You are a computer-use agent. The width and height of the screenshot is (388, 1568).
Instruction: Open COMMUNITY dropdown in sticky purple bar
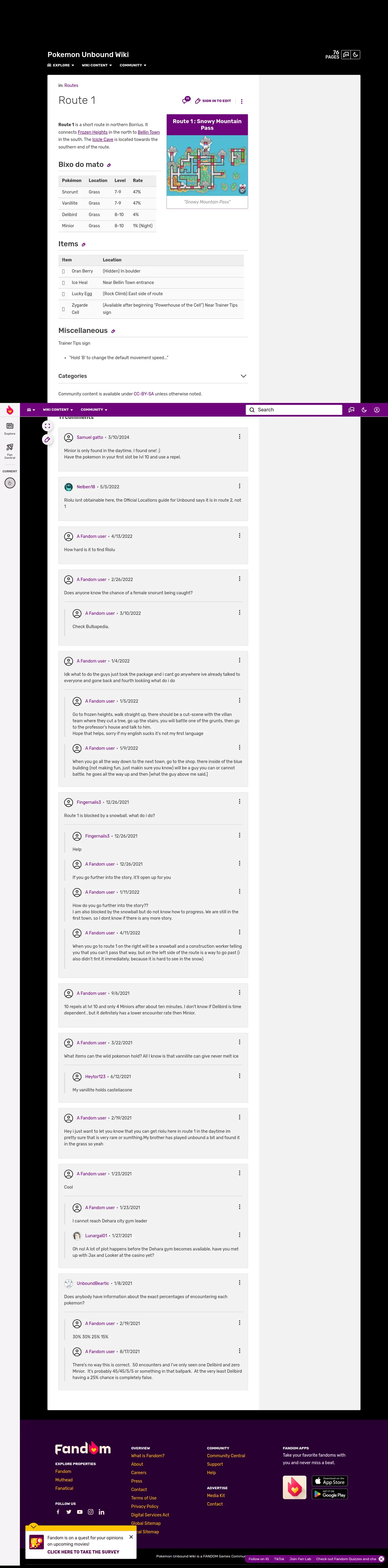(94, 410)
